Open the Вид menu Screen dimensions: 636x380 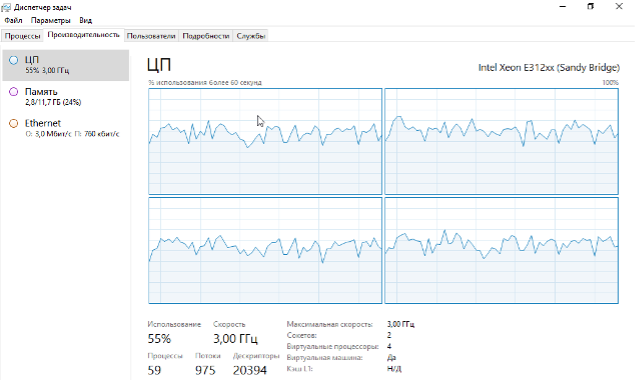pyautogui.click(x=86, y=20)
